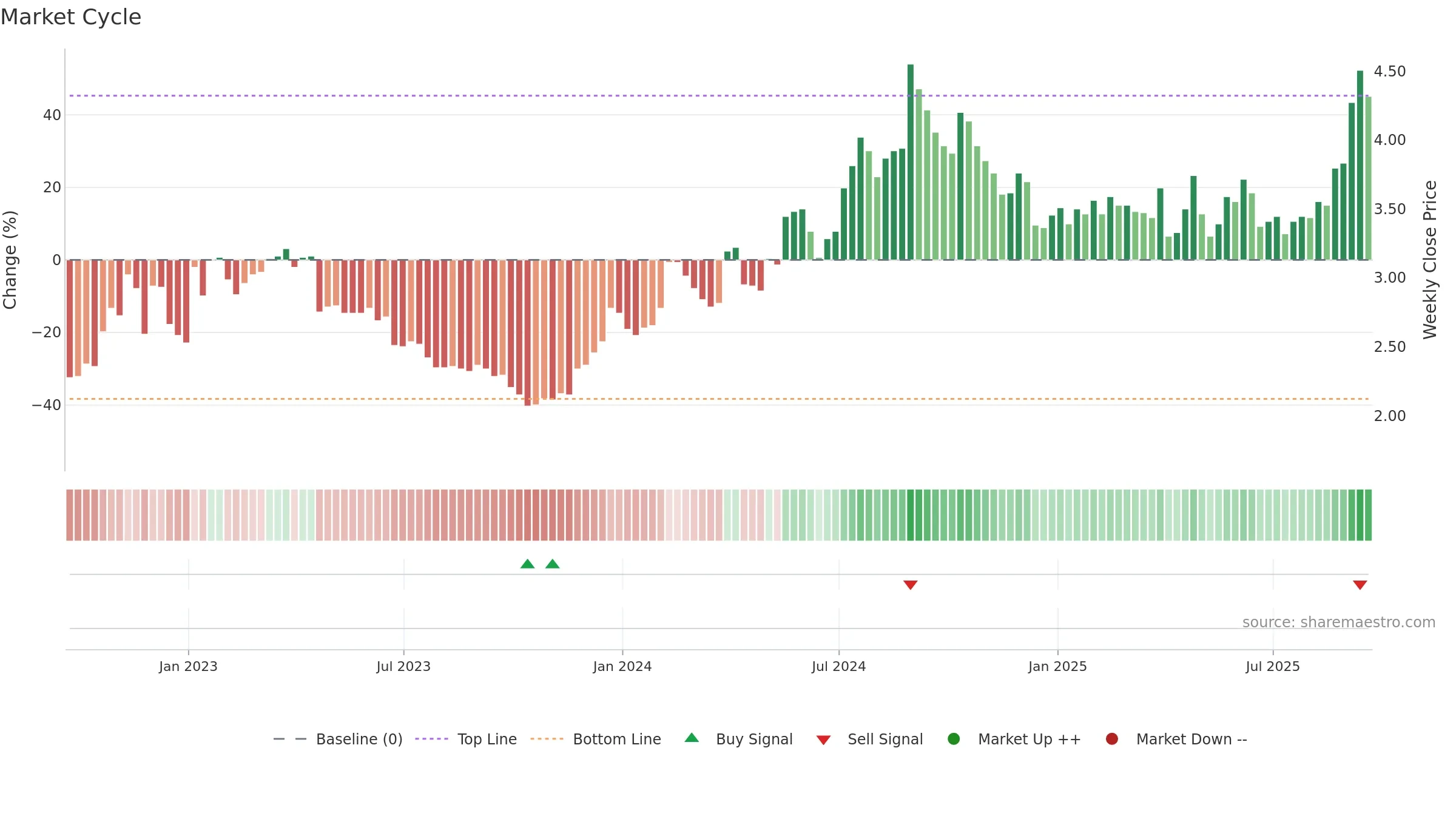Click the '4.00' price axis value

(1390, 140)
